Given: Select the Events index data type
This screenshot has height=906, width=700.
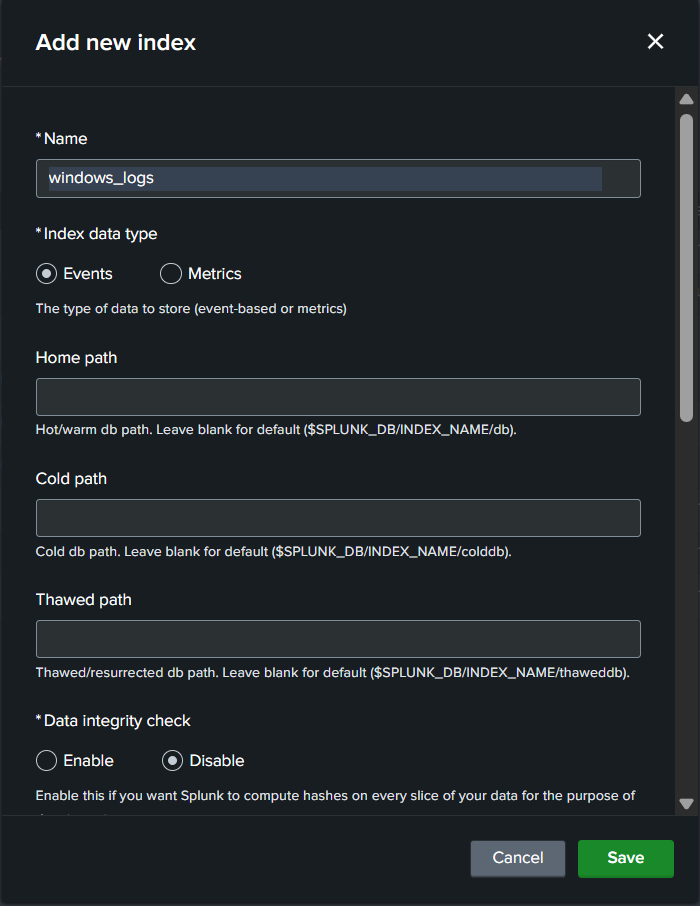Looking at the screenshot, I should click(46, 273).
